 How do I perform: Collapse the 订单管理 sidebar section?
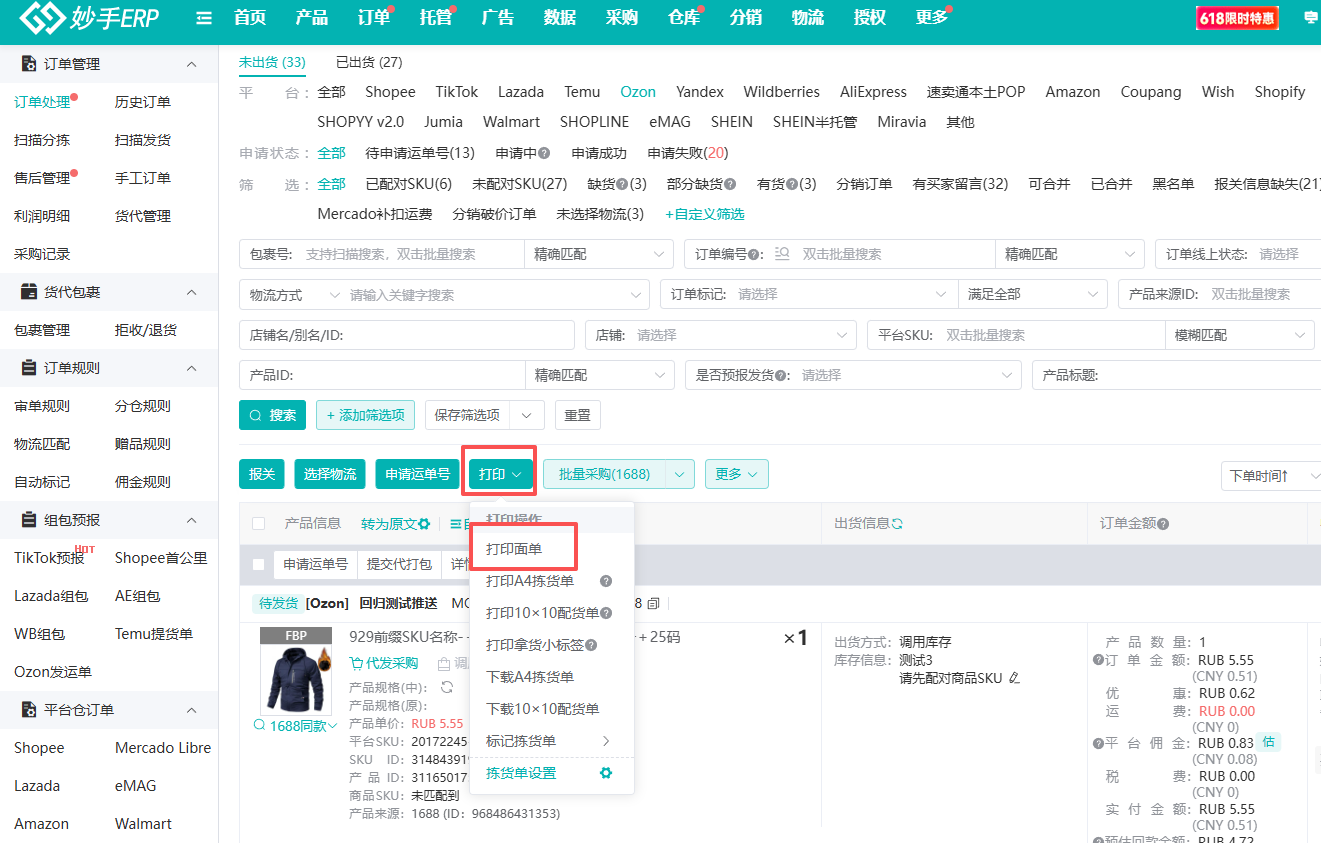point(192,64)
